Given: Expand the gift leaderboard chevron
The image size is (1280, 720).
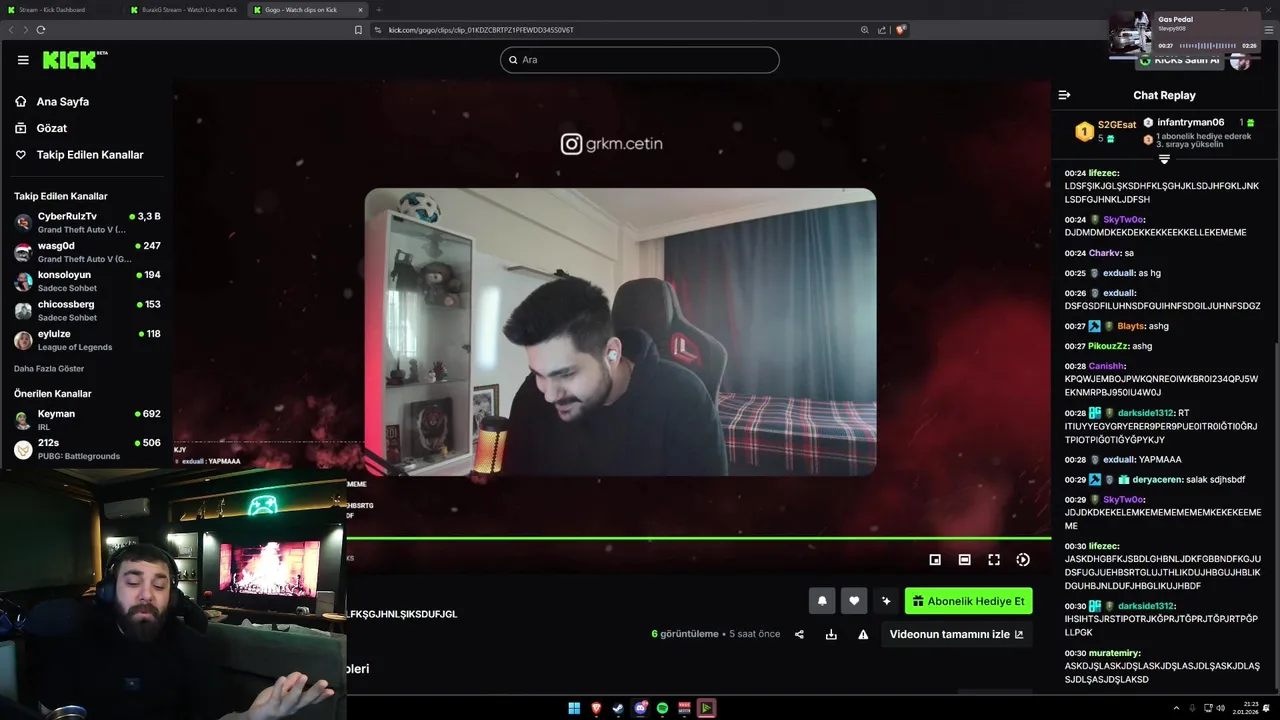Looking at the screenshot, I should 1164,160.
